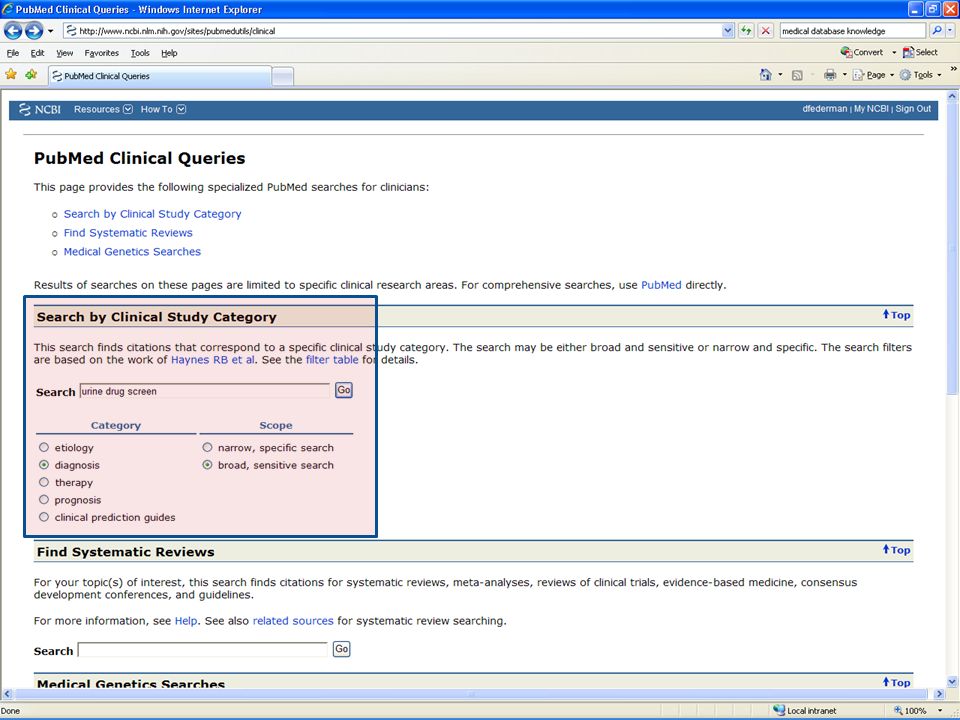Image resolution: width=960 pixels, height=720 pixels.
Task: Click the RSS feeds icon
Action: (x=797, y=75)
